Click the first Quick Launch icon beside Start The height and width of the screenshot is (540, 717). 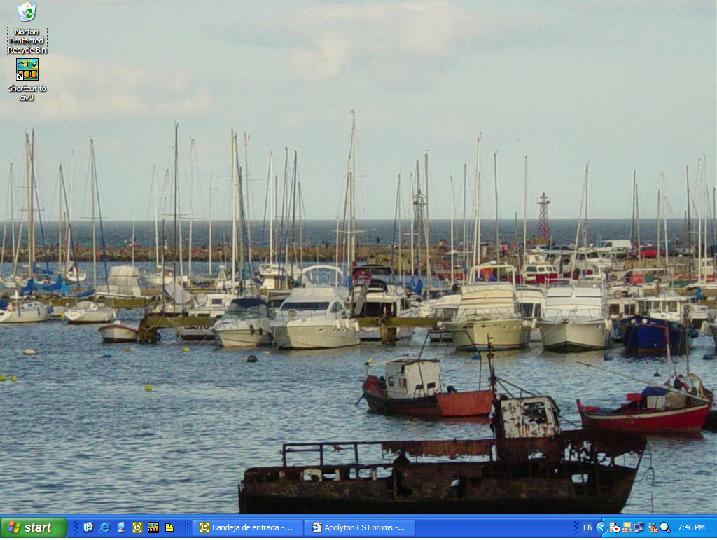[x=88, y=527]
